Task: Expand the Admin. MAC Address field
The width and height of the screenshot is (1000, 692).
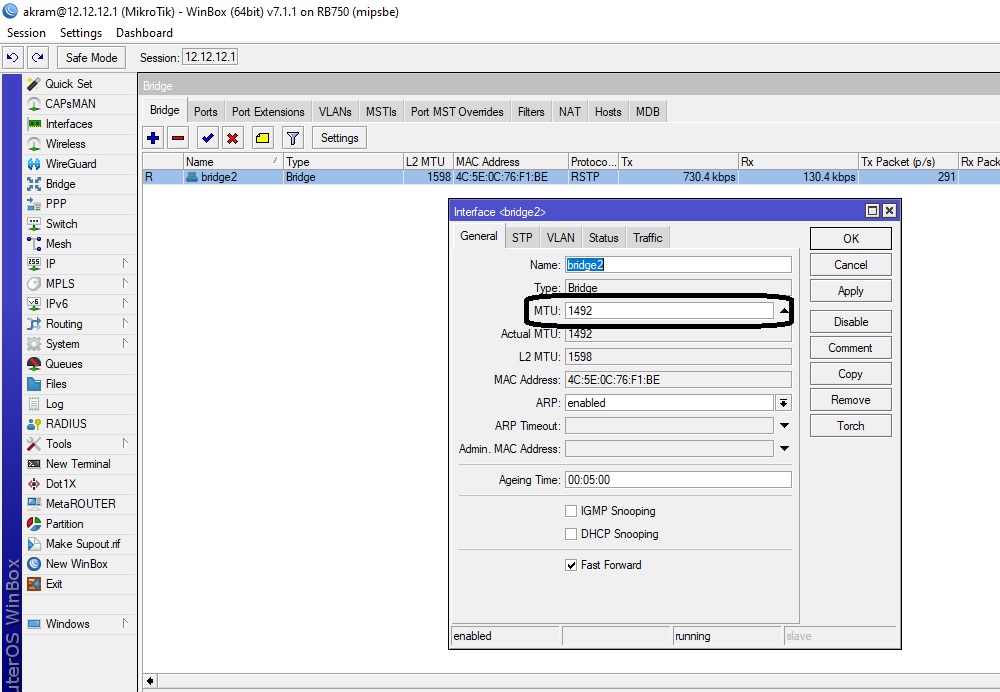Action: tap(784, 449)
